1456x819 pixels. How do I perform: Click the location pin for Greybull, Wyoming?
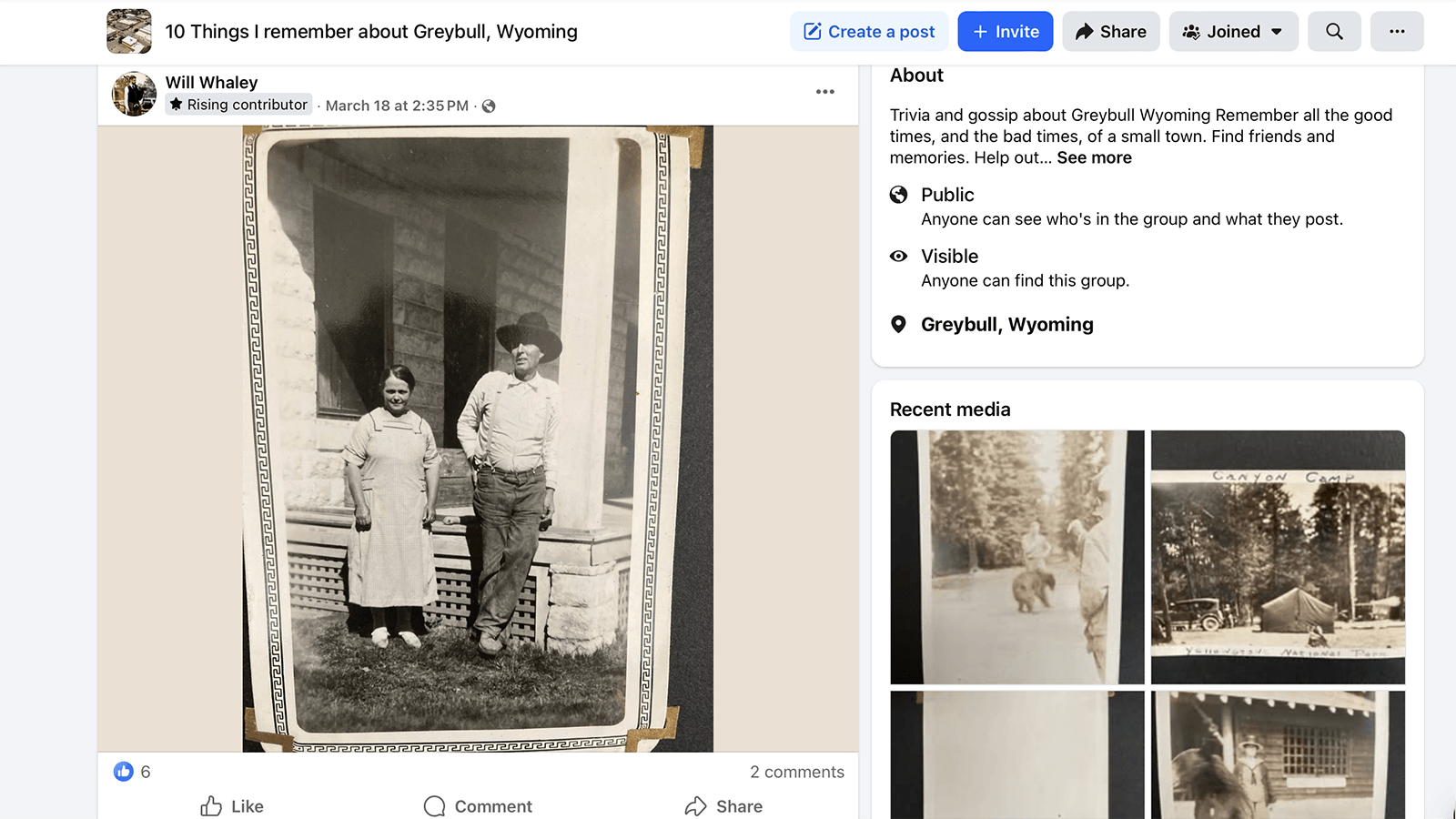tap(899, 324)
